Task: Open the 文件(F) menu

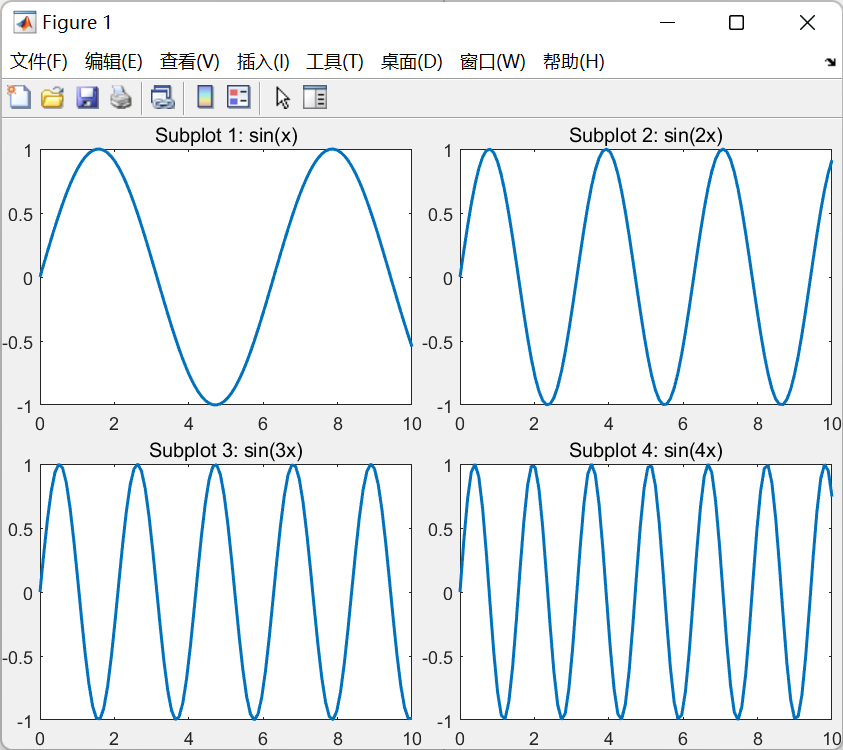Action: click(x=39, y=61)
